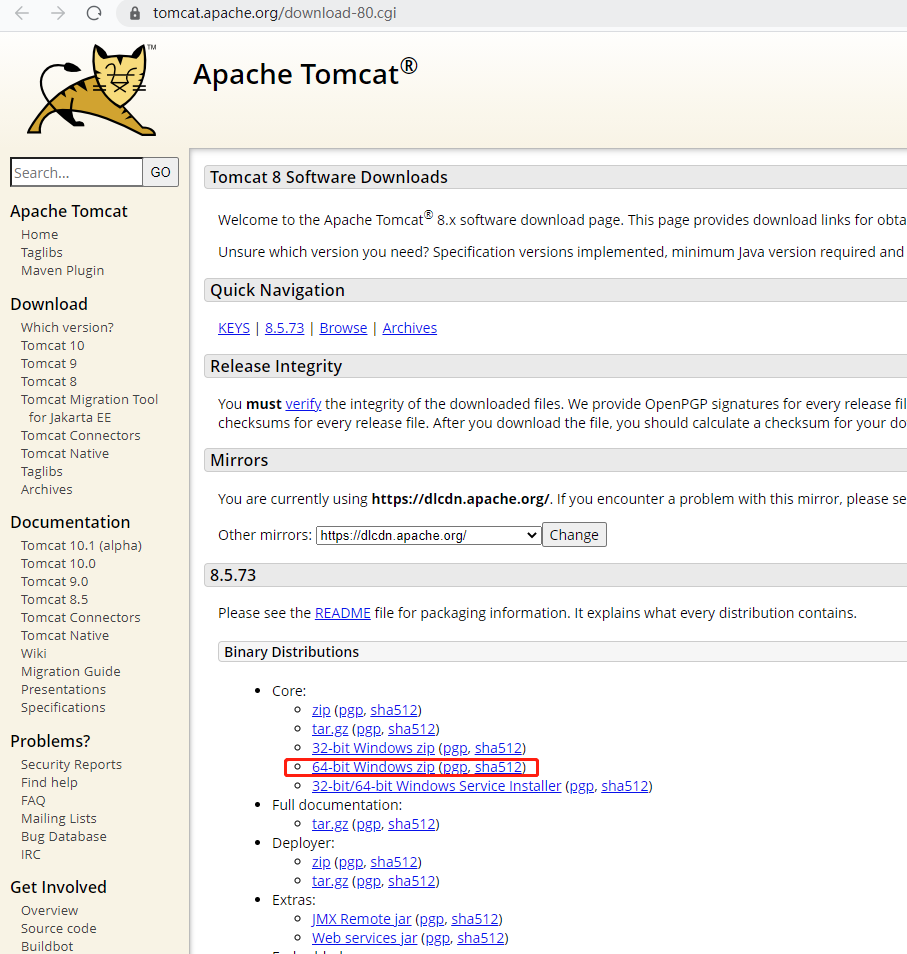The height and width of the screenshot is (954, 907).
Task: Open the Buildbot sidebar link
Action: [47, 946]
